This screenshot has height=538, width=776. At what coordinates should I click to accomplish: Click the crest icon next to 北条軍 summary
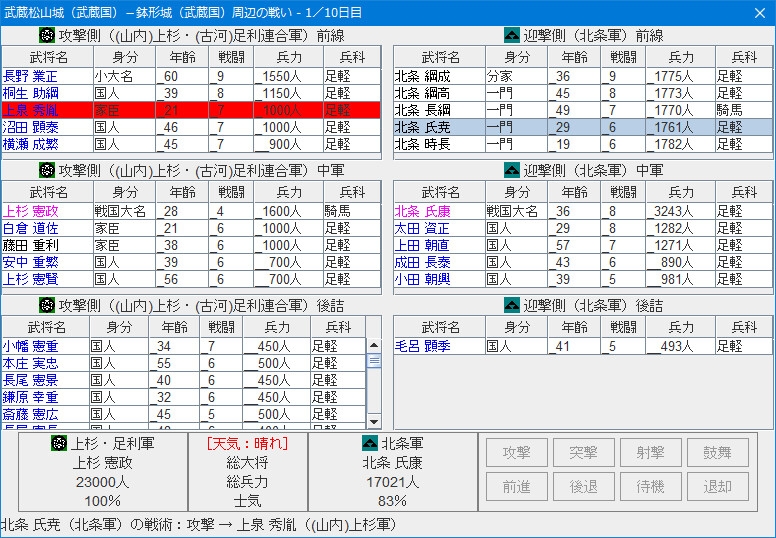pos(371,443)
